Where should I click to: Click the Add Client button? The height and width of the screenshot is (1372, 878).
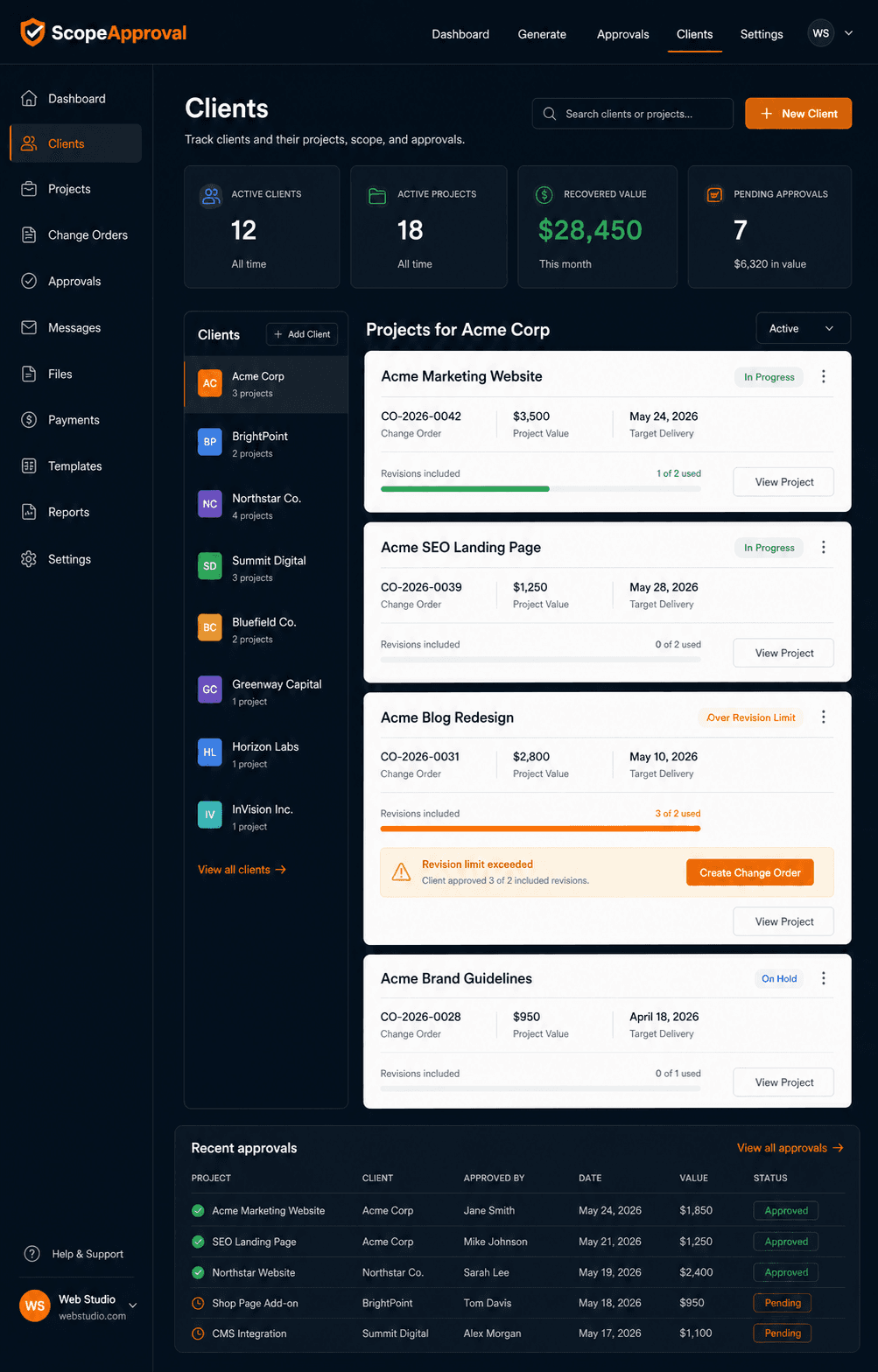[x=301, y=334]
